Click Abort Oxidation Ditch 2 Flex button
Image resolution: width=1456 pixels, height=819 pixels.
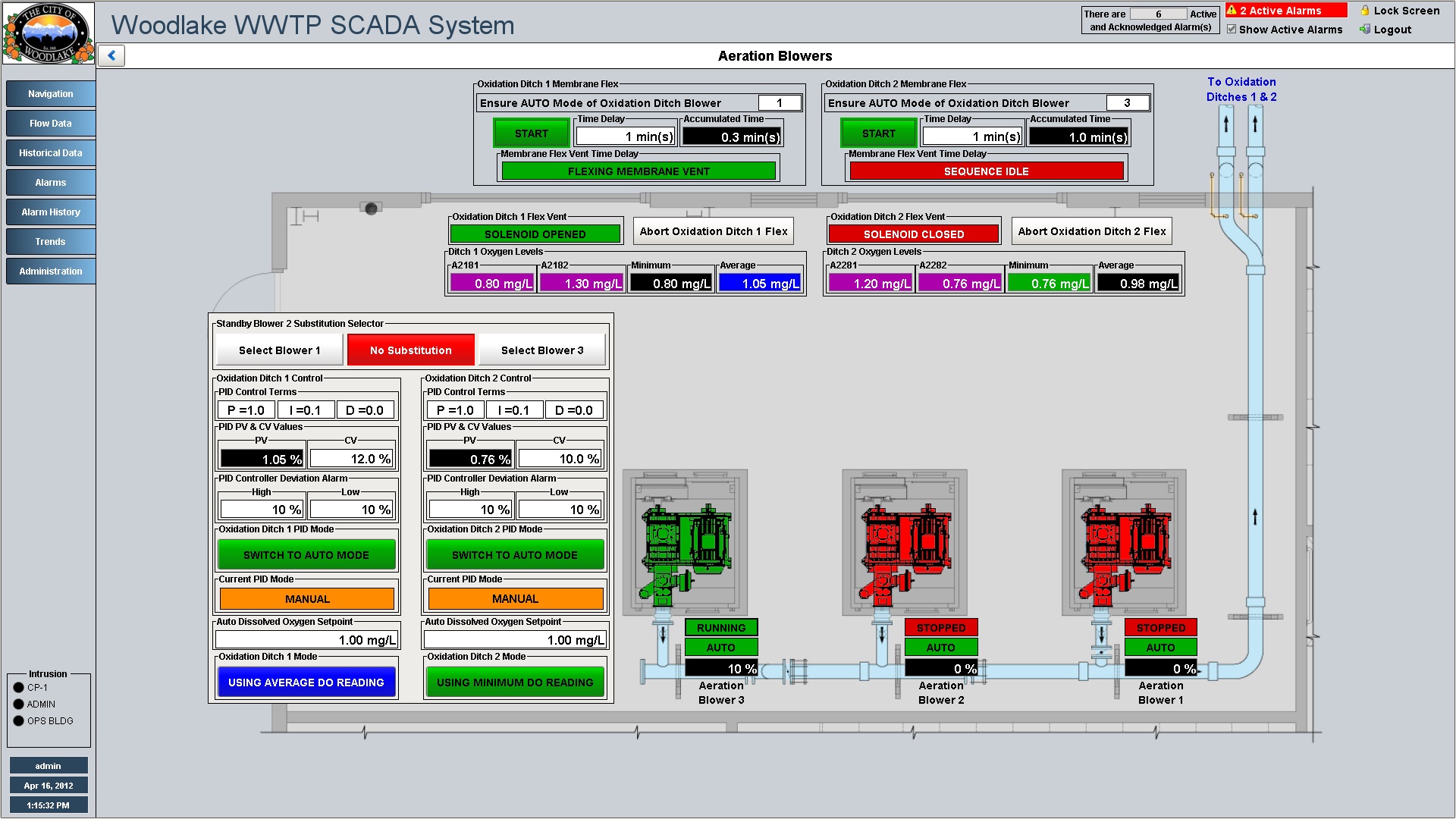pyautogui.click(x=1091, y=231)
